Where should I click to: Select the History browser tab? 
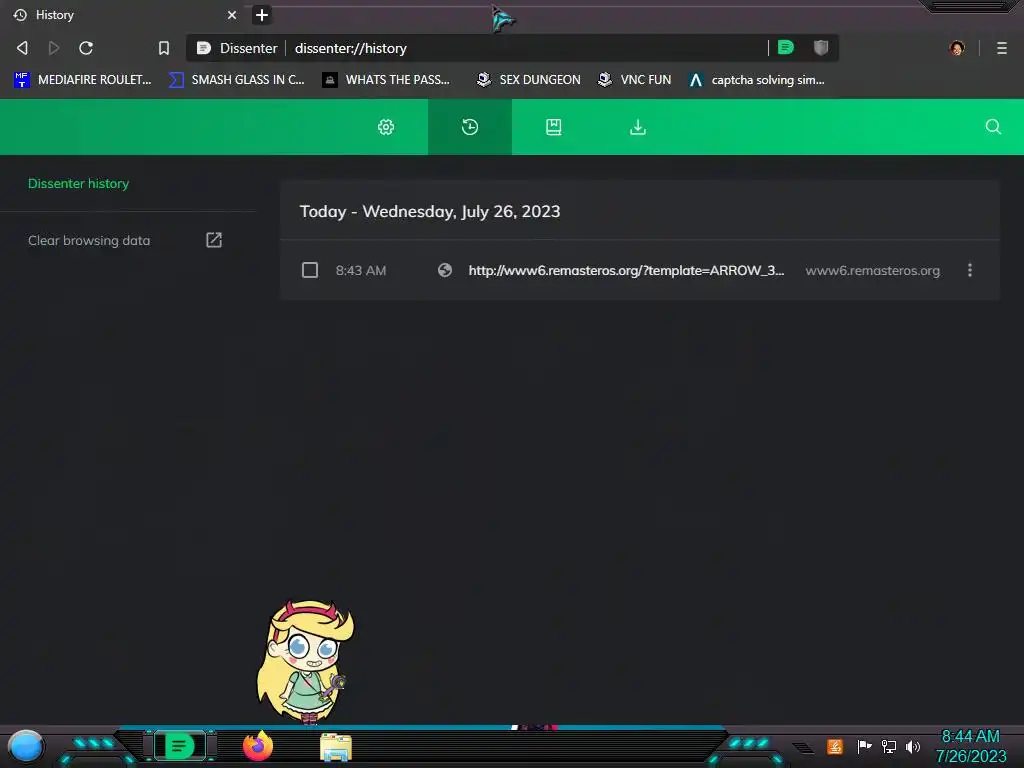coord(124,15)
